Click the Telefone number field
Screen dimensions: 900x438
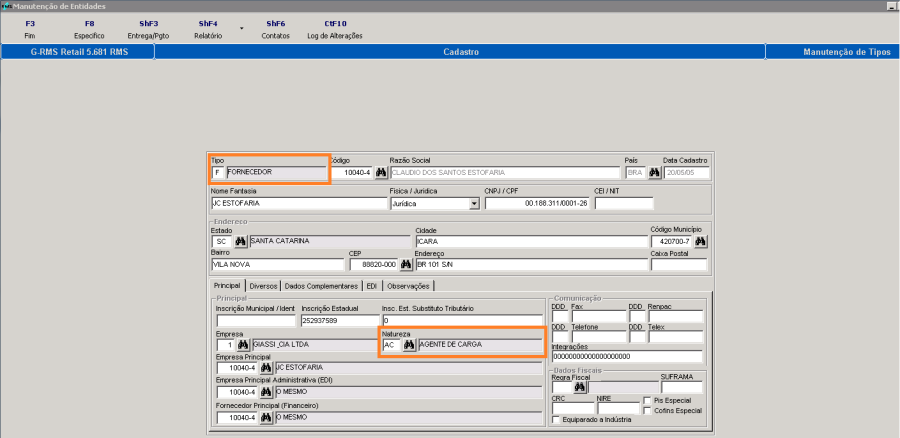point(599,336)
